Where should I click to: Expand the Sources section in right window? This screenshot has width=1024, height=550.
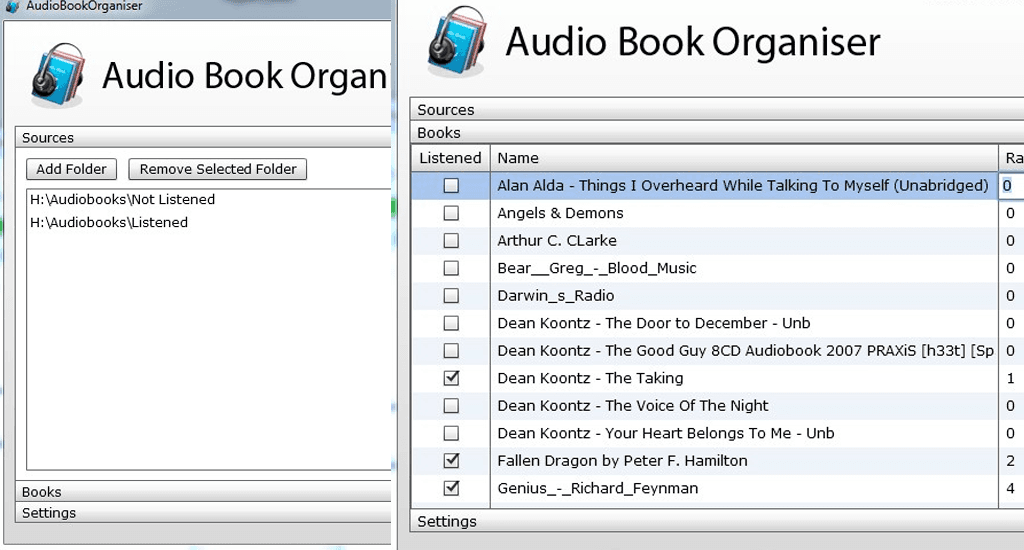(446, 110)
